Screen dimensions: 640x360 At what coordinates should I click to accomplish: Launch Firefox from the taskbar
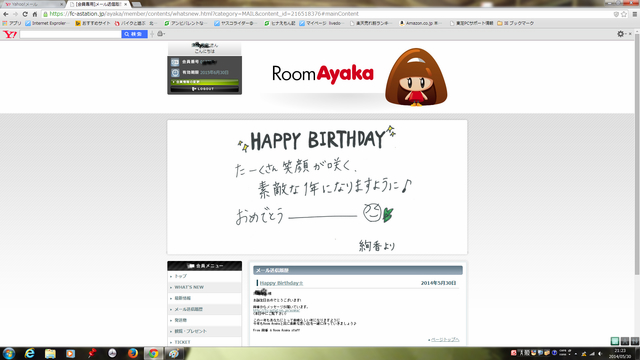133,353
